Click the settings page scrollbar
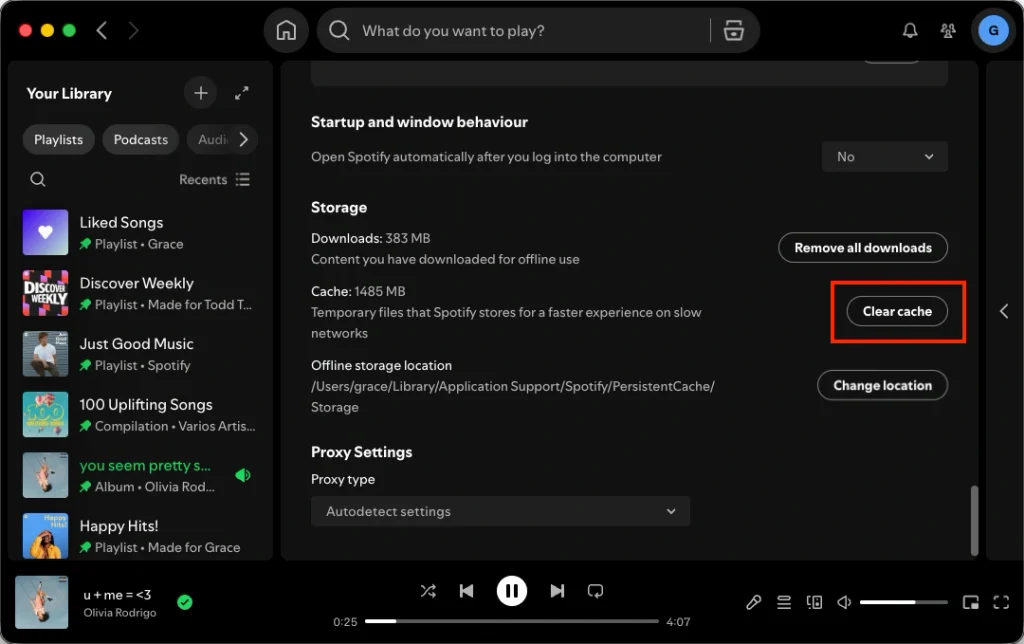The height and width of the screenshot is (644, 1024). 974,520
